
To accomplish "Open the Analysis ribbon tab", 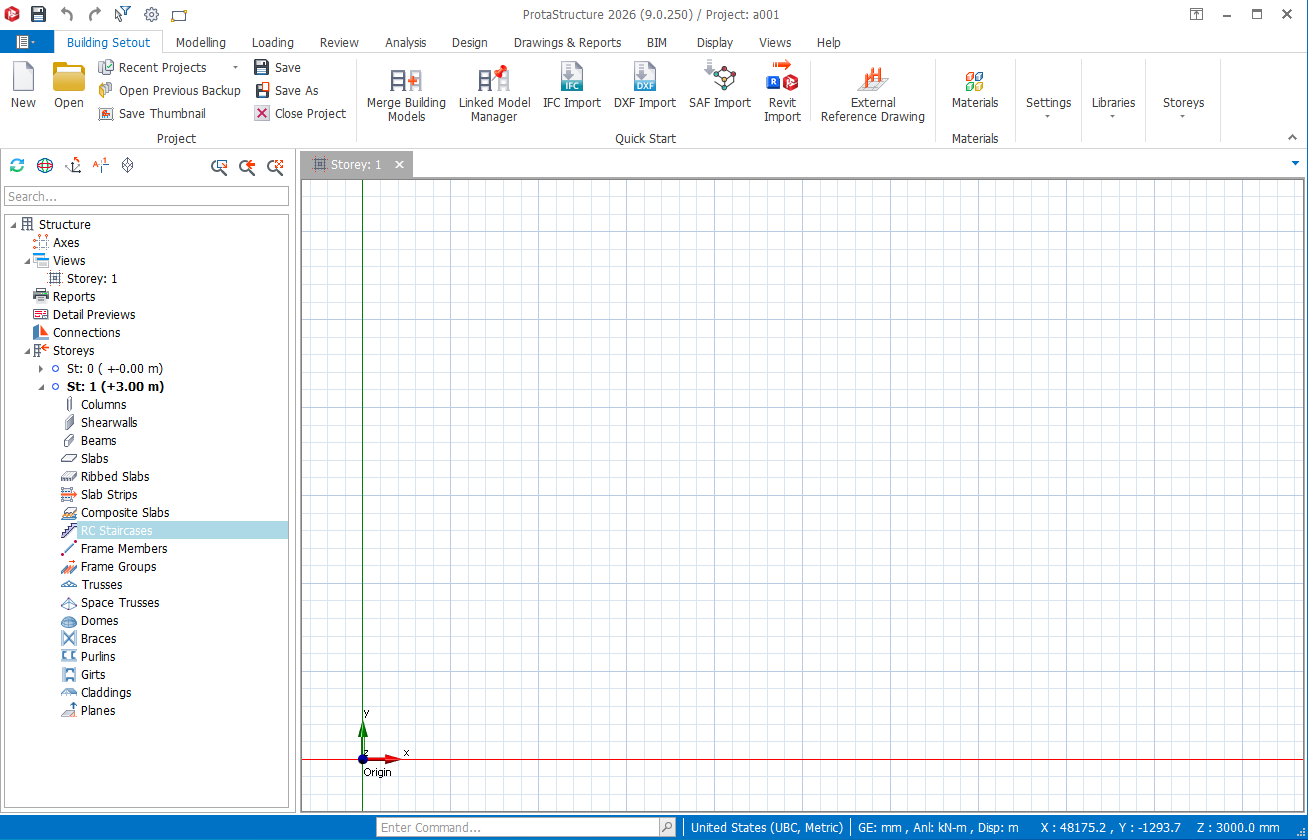I will pos(405,43).
